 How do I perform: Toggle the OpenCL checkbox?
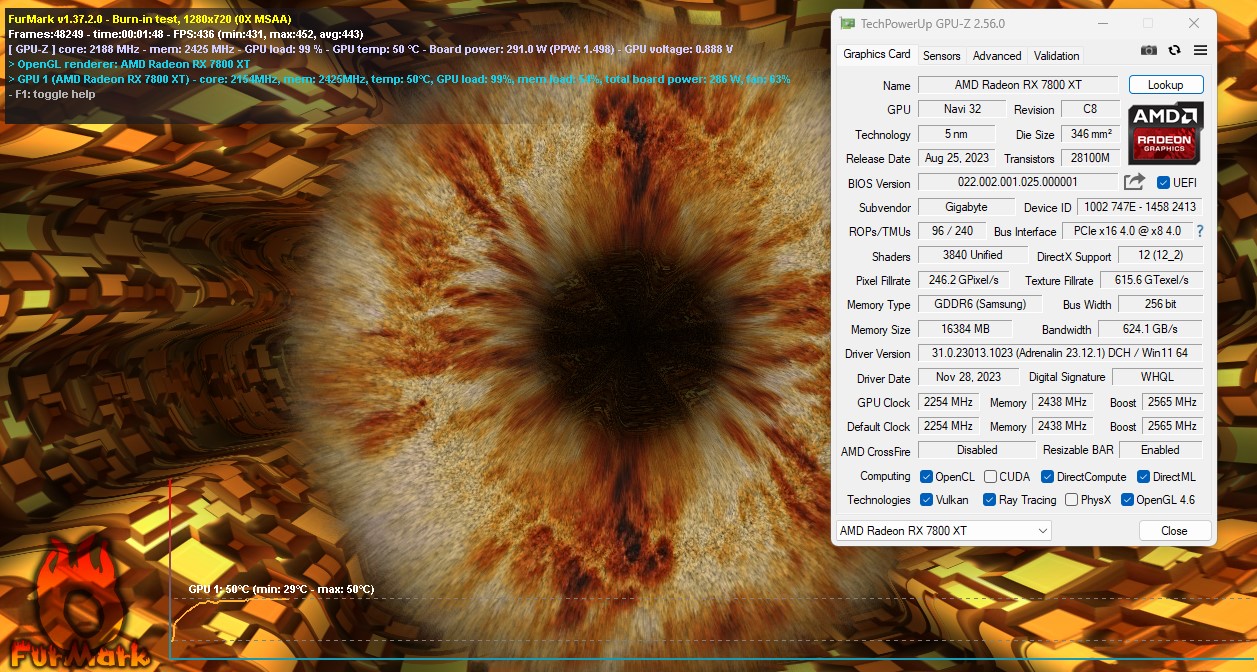tap(927, 477)
